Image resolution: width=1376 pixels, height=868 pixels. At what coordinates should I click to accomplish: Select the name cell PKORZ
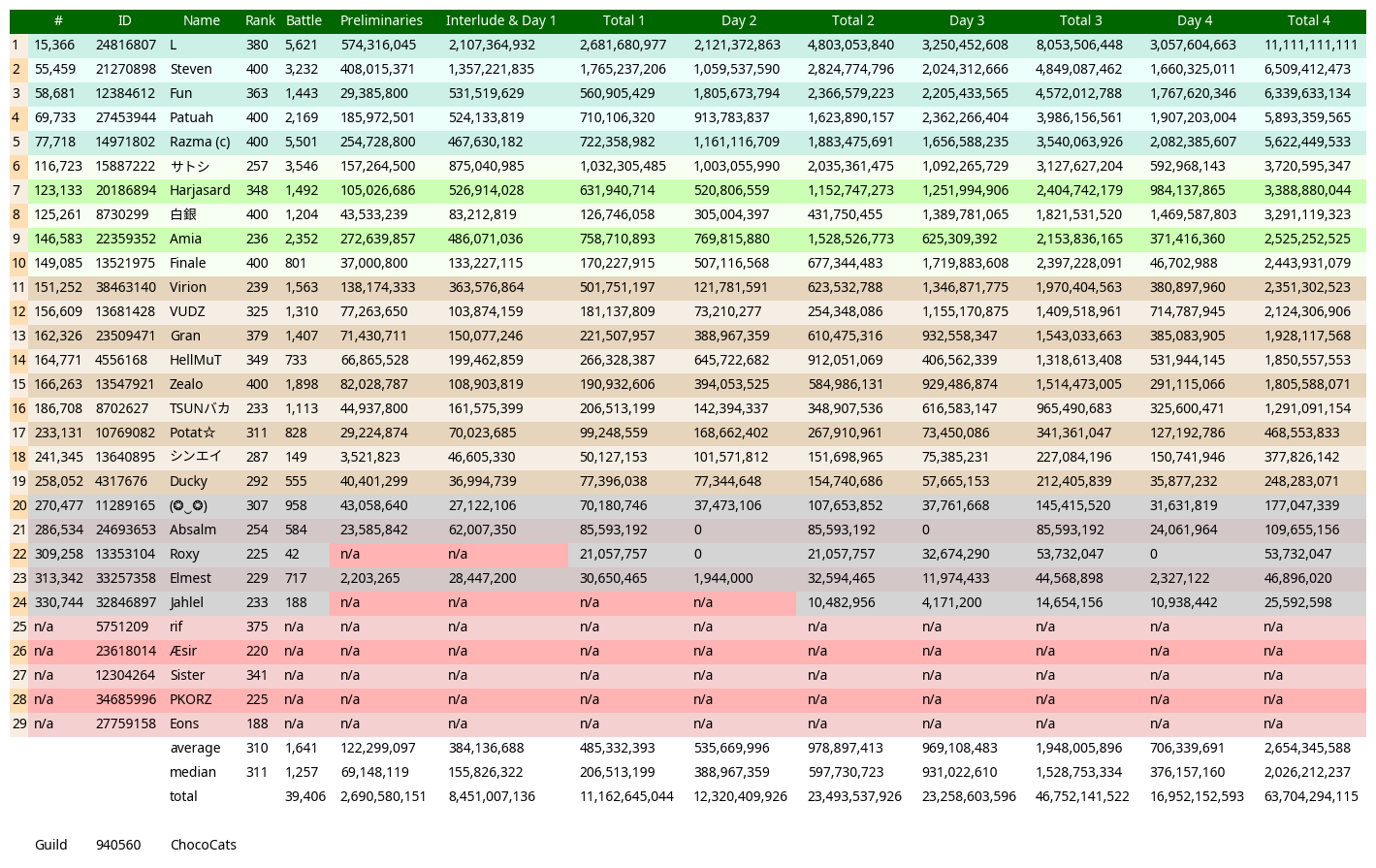[191, 699]
